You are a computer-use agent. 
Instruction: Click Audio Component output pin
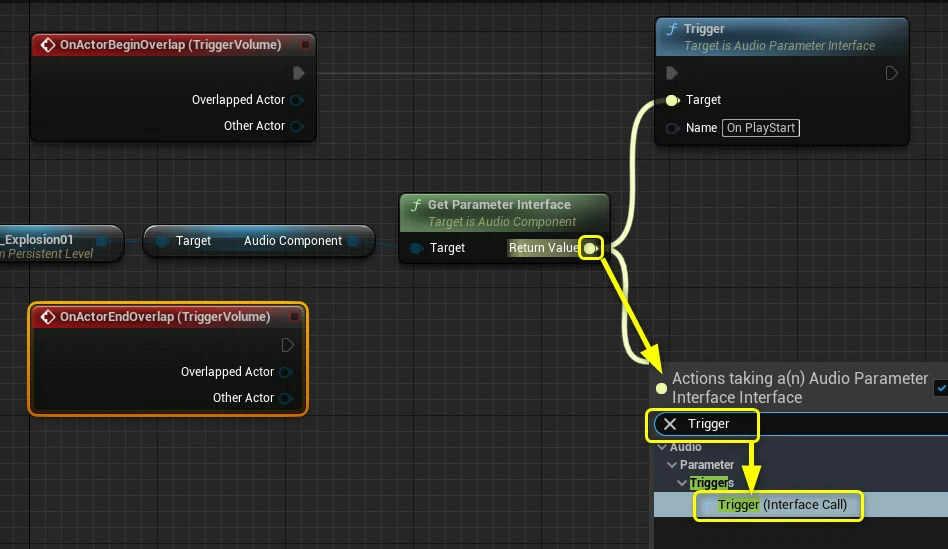tap(354, 241)
